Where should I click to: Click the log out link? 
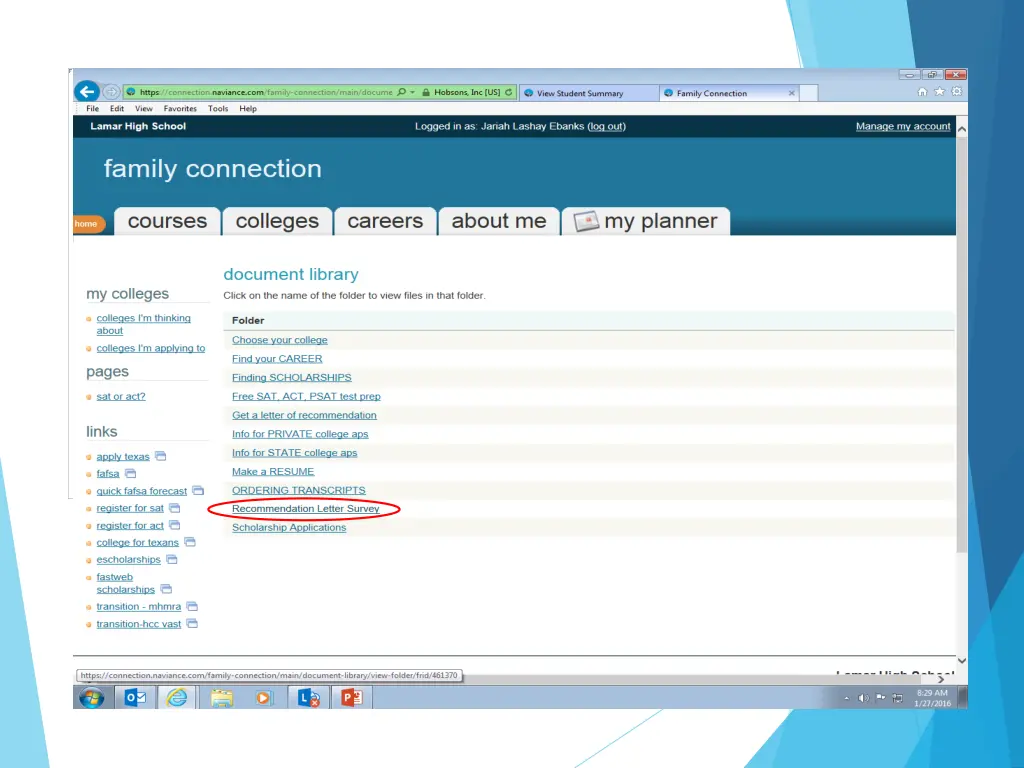606,126
